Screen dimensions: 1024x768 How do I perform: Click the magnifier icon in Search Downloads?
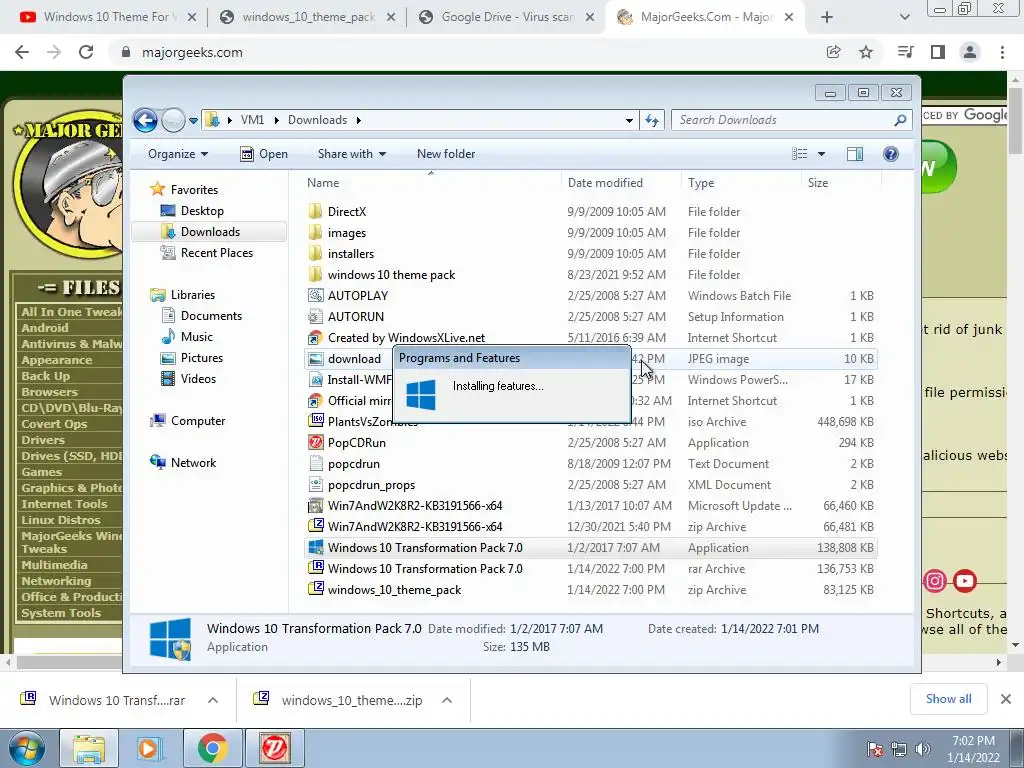(901, 120)
